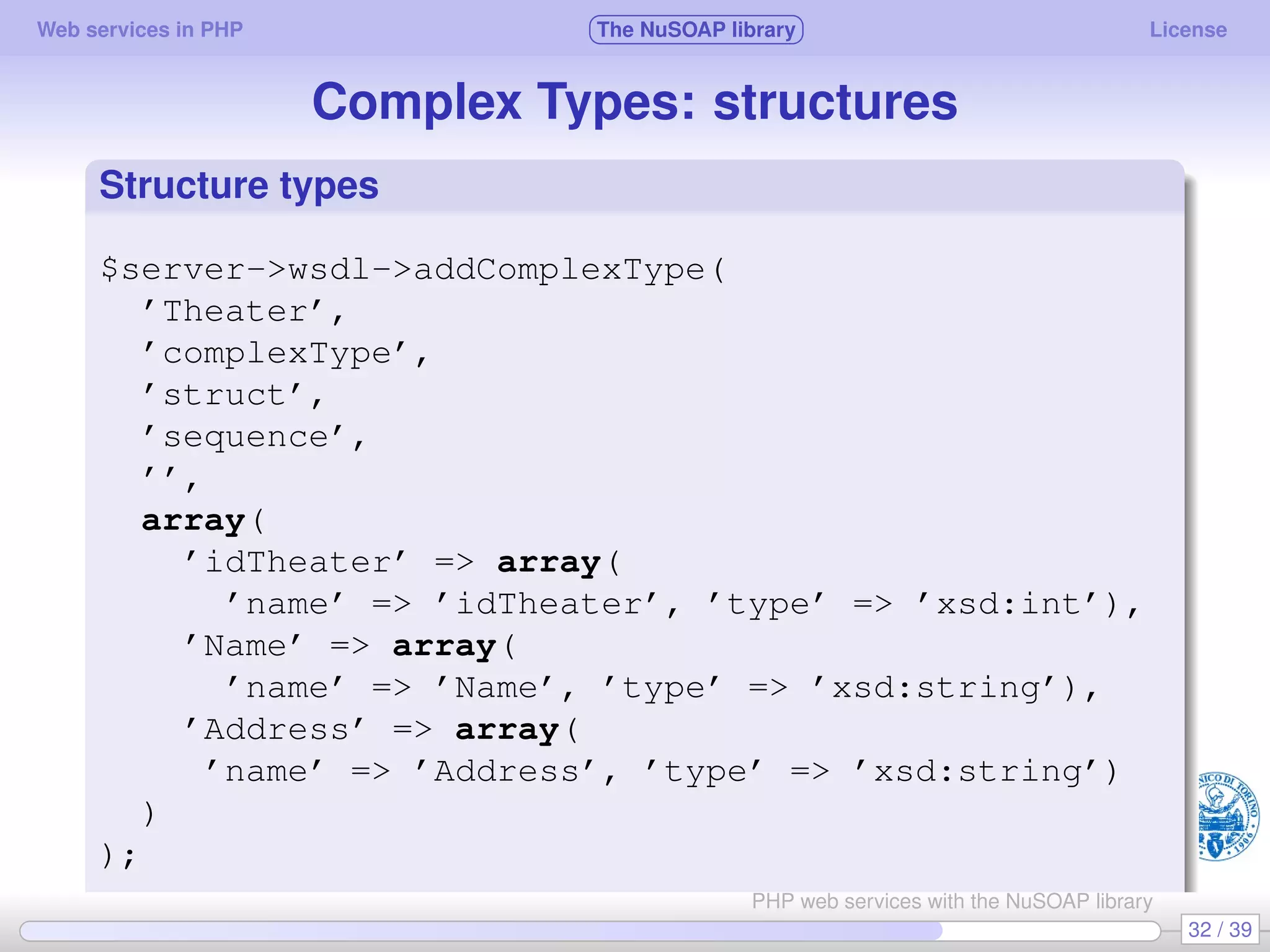1270x952 pixels.
Task: Click the footer PHP web services text
Action: pos(951,901)
